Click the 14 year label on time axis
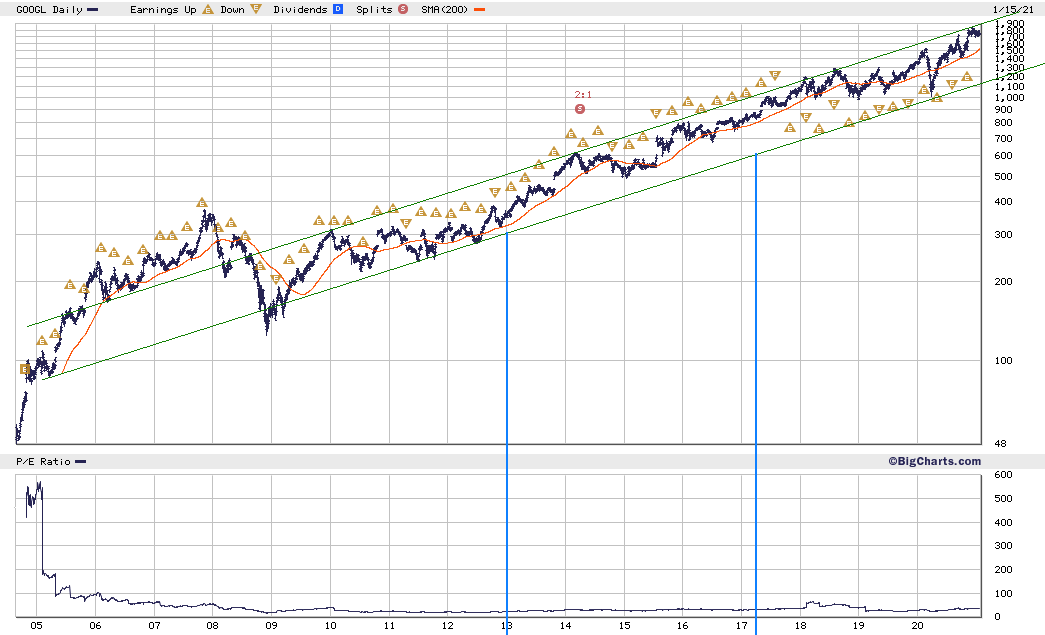 pyautogui.click(x=565, y=625)
